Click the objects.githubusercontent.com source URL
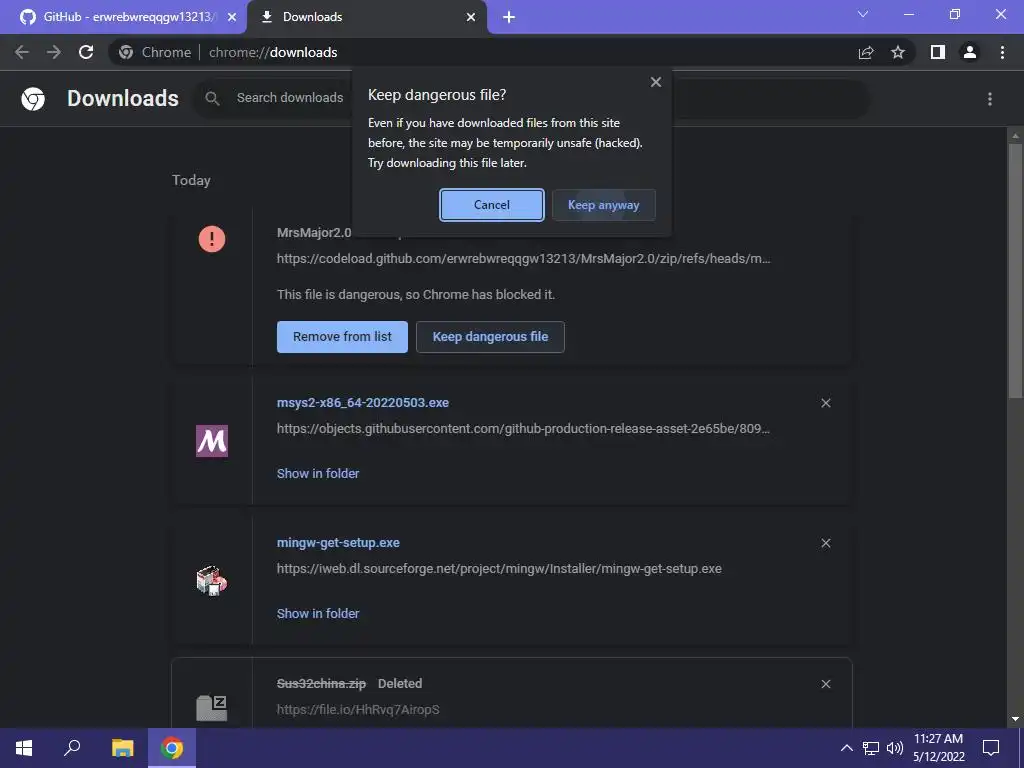1024x768 pixels. [x=523, y=429]
